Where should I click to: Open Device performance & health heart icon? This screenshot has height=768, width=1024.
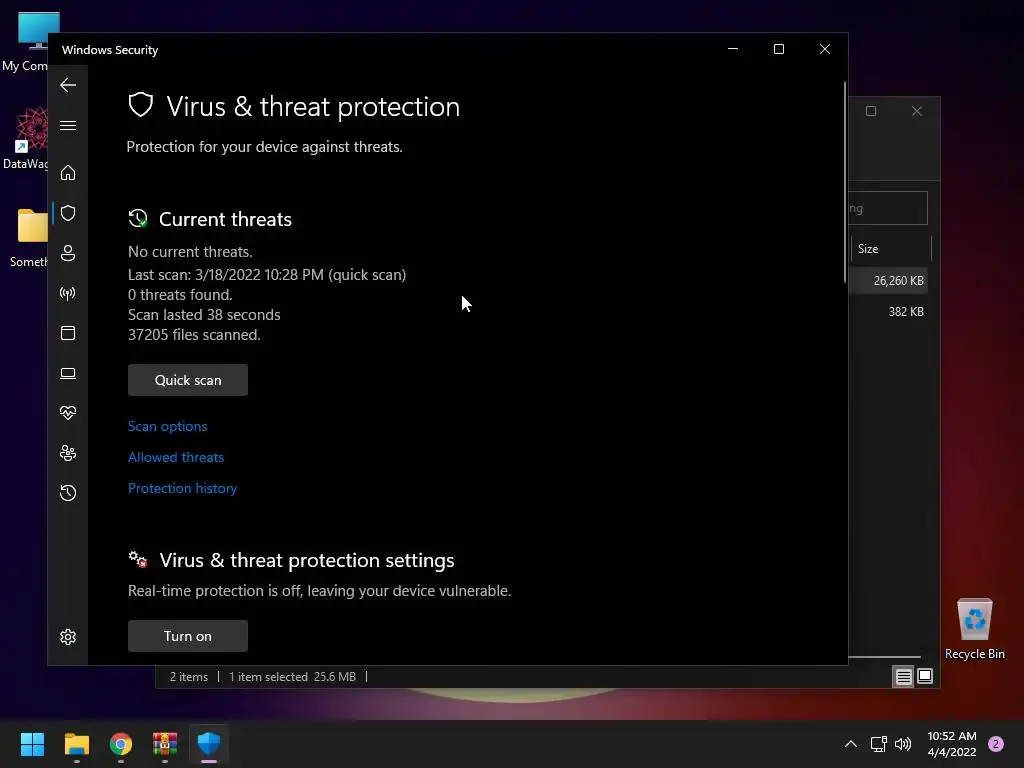pyautogui.click(x=68, y=413)
